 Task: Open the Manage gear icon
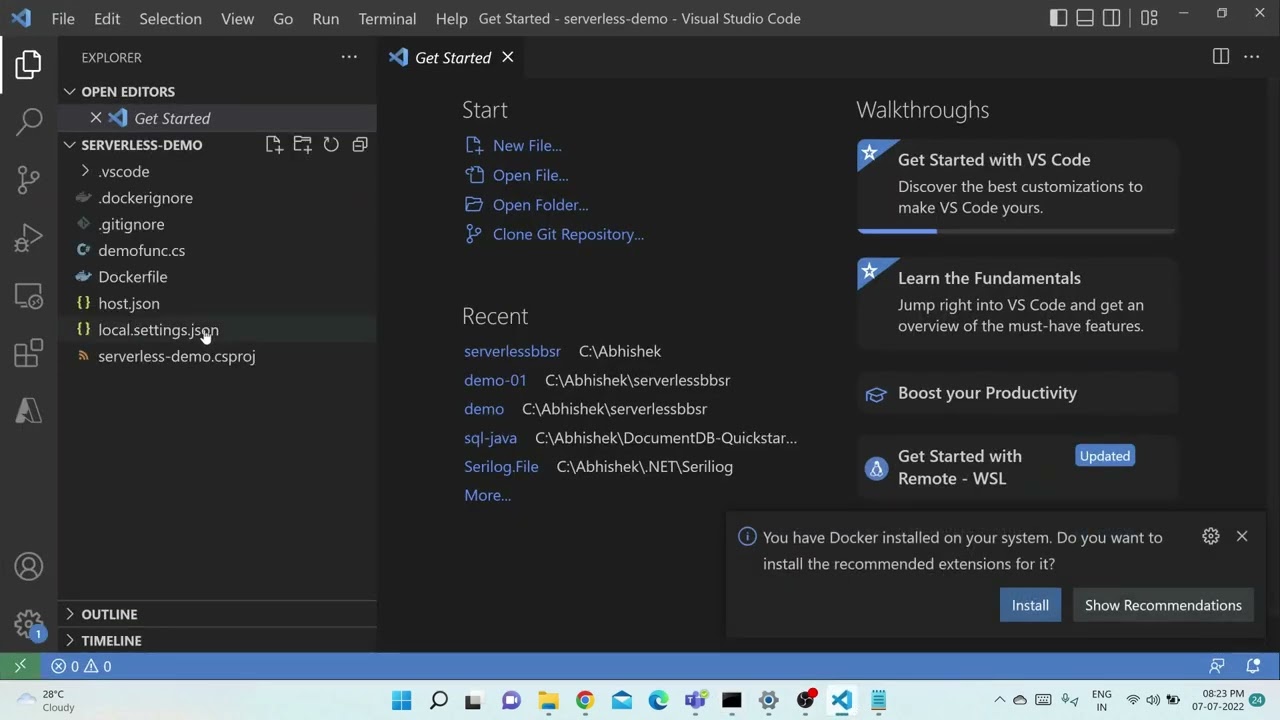click(29, 625)
